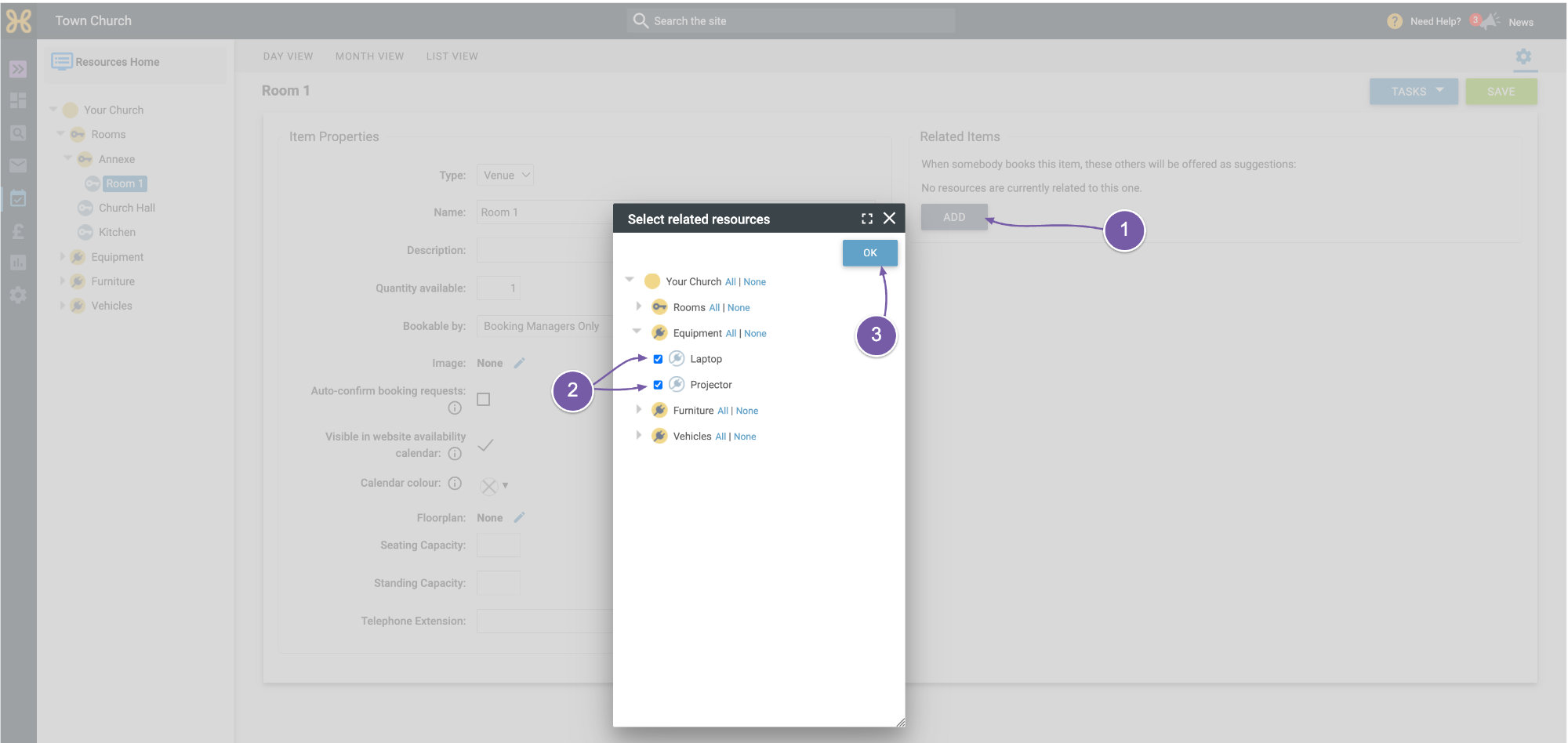Click the Standing Capacity field
Viewport: 1568px width, 743px height.
click(499, 583)
